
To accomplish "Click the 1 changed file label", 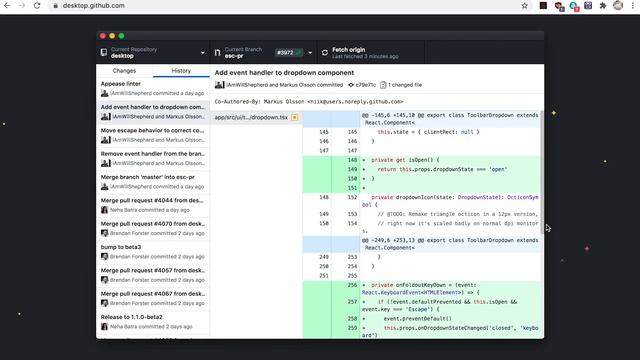I will [x=405, y=85].
